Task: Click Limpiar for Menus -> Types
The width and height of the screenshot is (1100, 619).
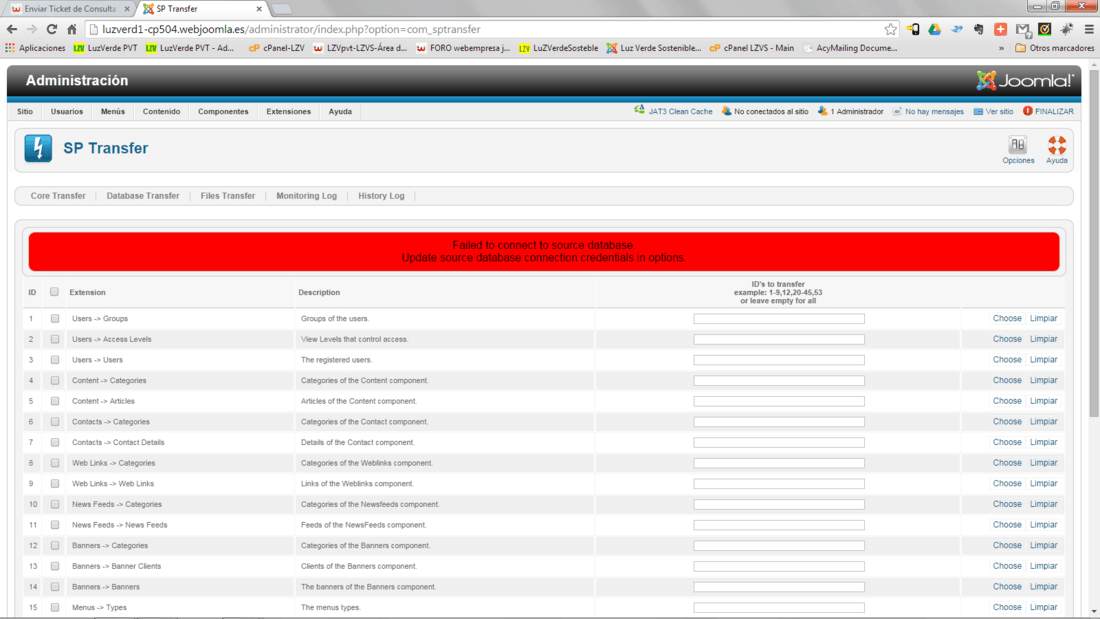Action: pos(1043,607)
